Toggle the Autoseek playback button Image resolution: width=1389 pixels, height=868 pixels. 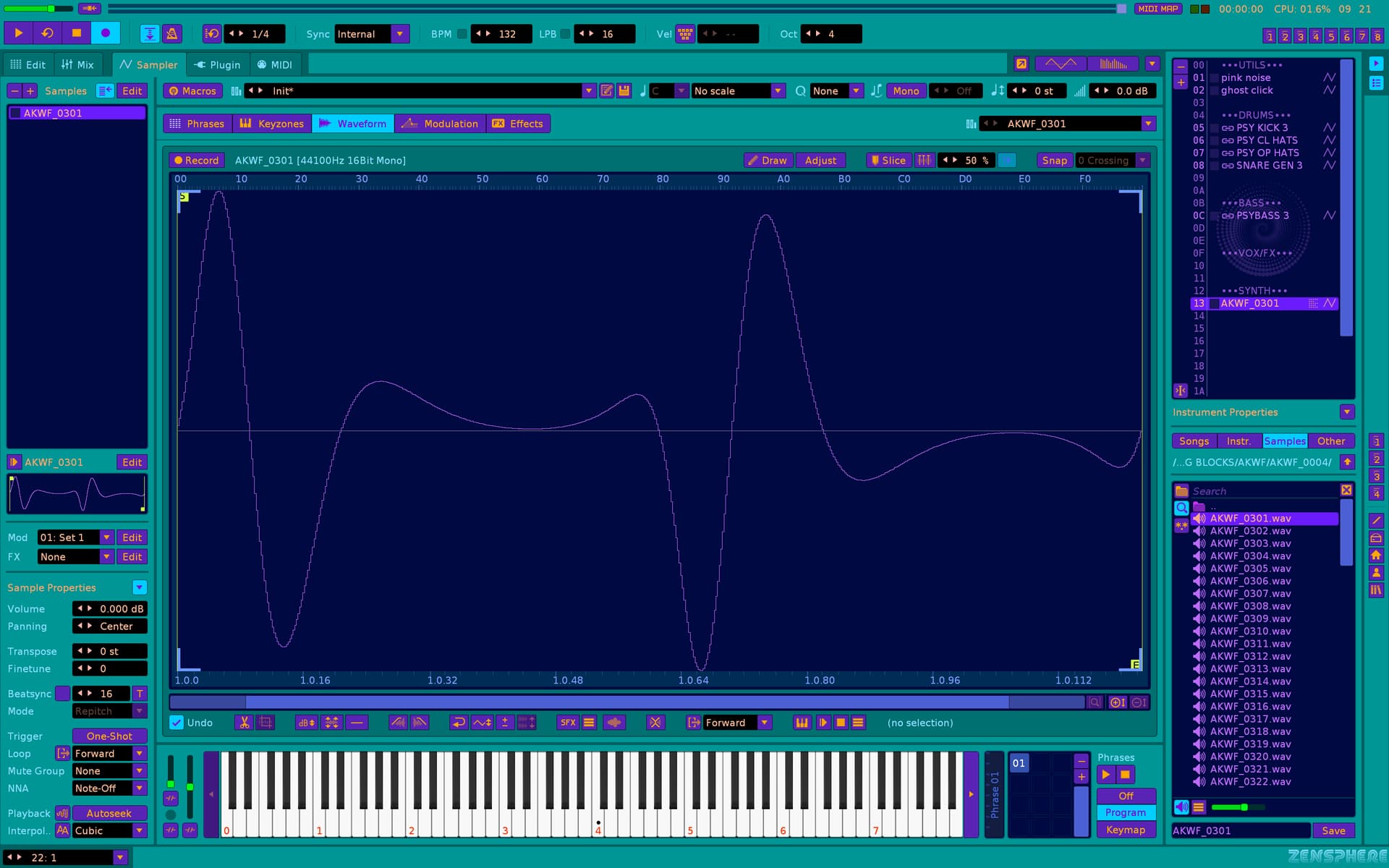109,813
